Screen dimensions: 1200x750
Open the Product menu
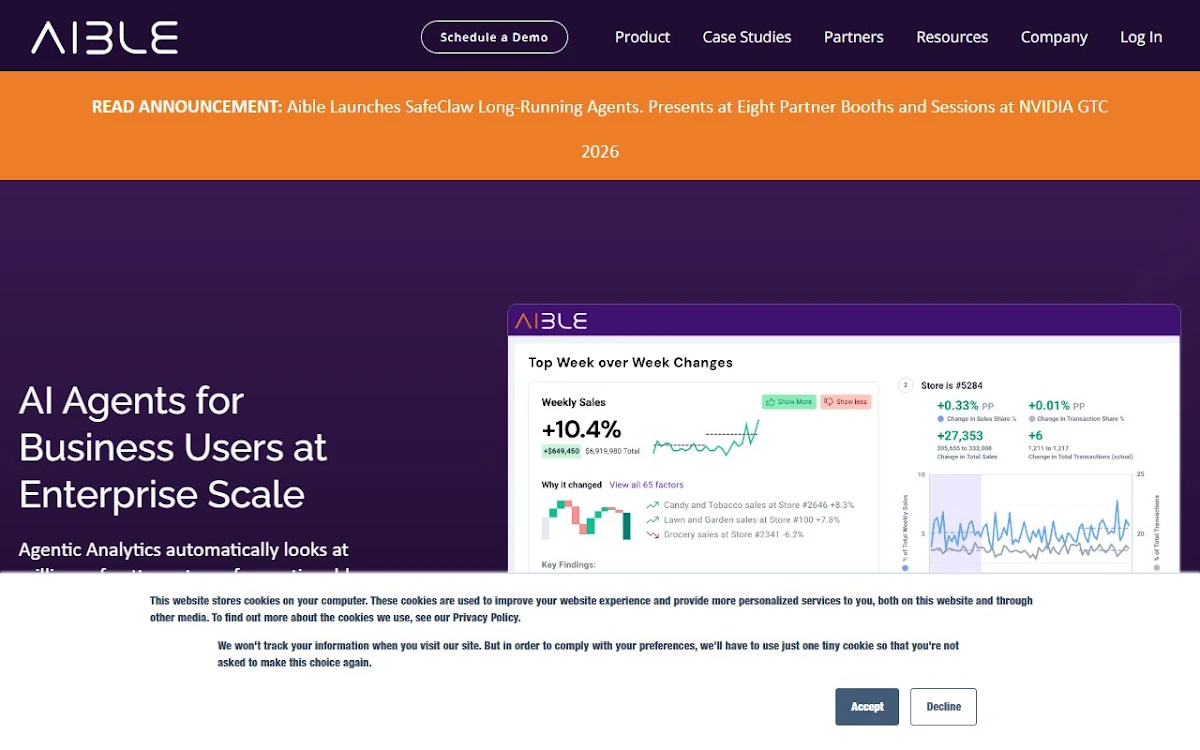[642, 37]
